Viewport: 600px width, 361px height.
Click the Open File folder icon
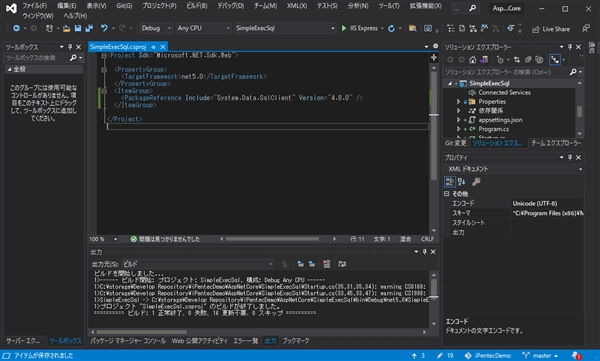67,28
